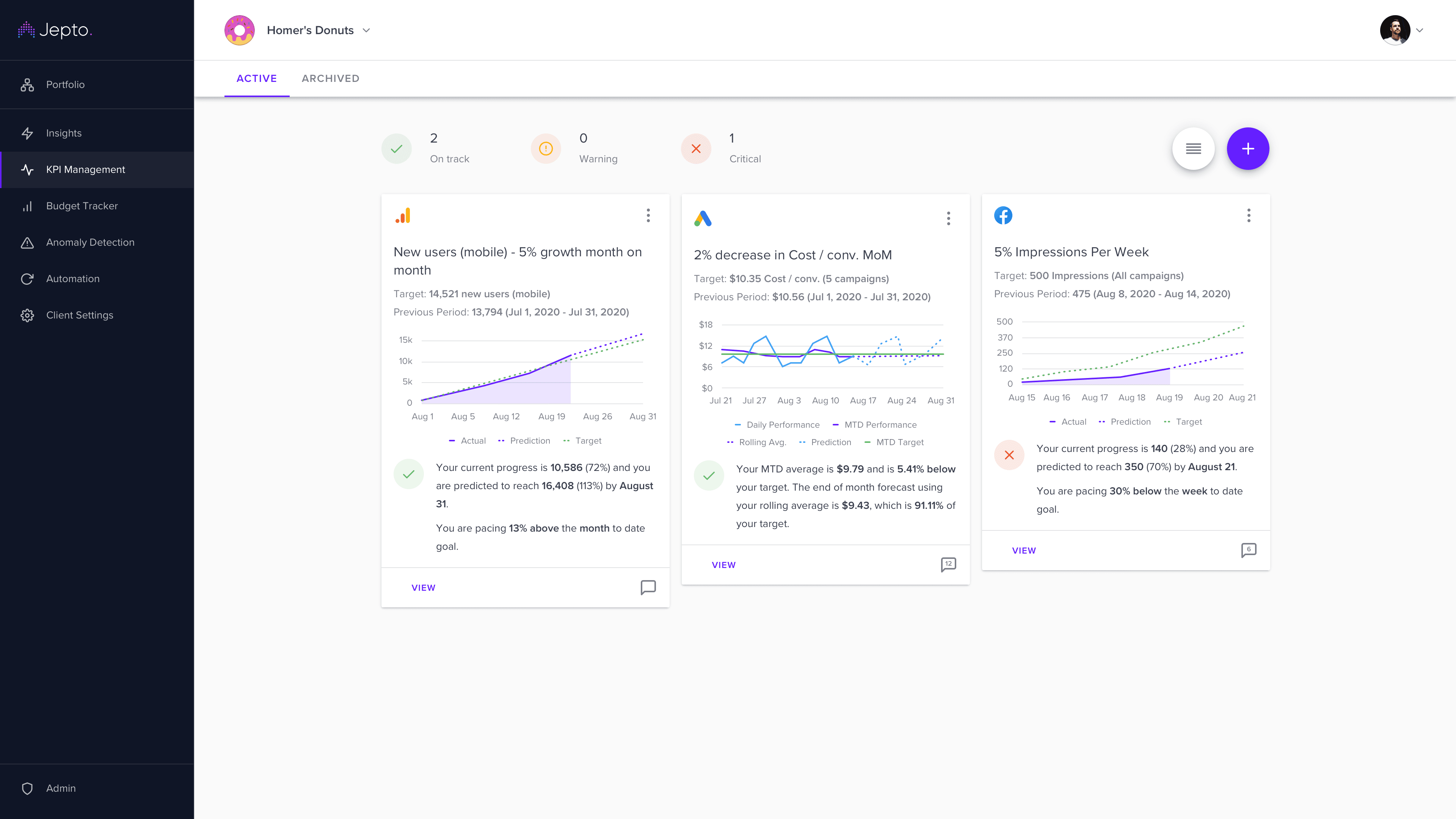This screenshot has height=819, width=1456.
Task: Click Anomaly Detection warning triangle icon
Action: [27, 243]
